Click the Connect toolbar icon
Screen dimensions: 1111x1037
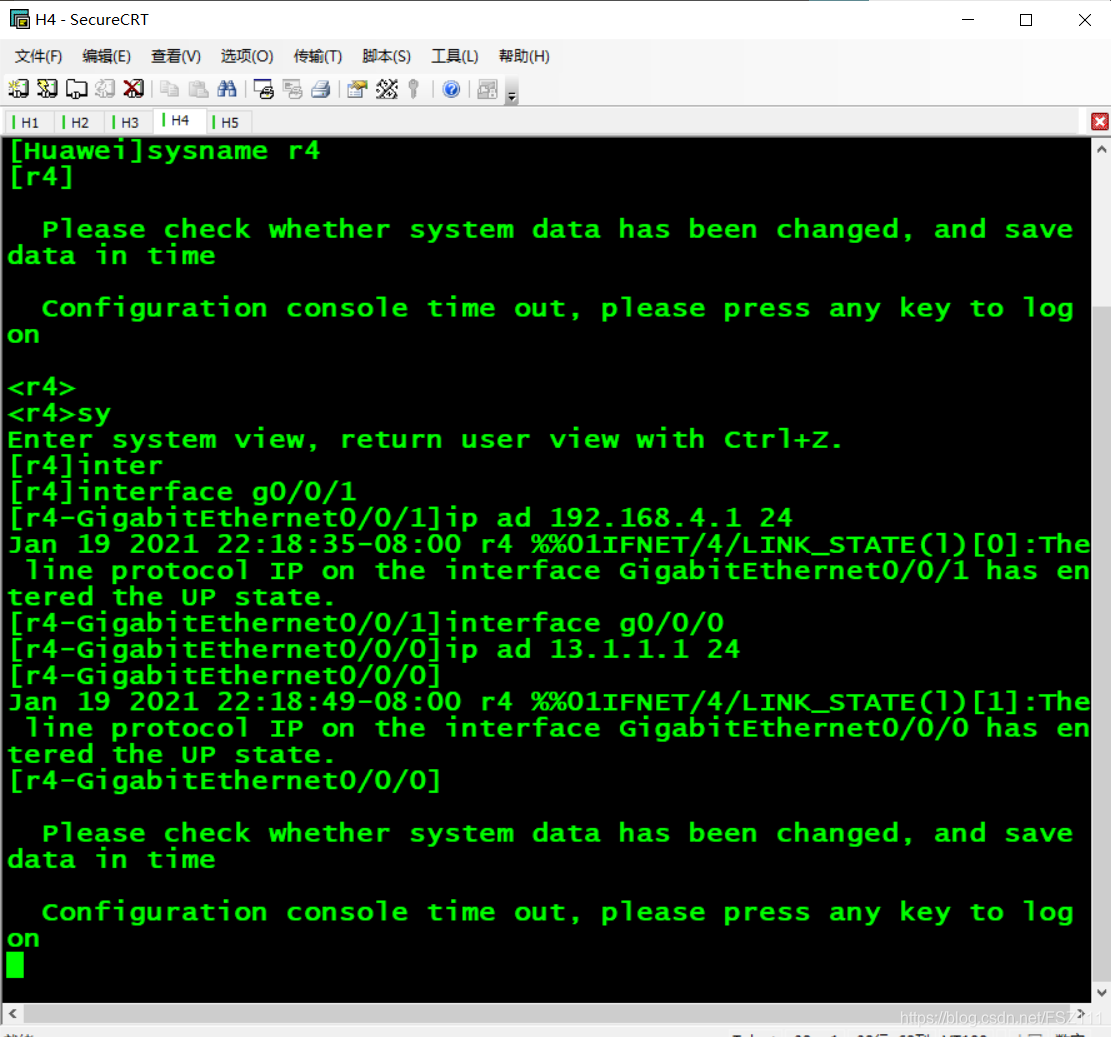click(x=18, y=89)
